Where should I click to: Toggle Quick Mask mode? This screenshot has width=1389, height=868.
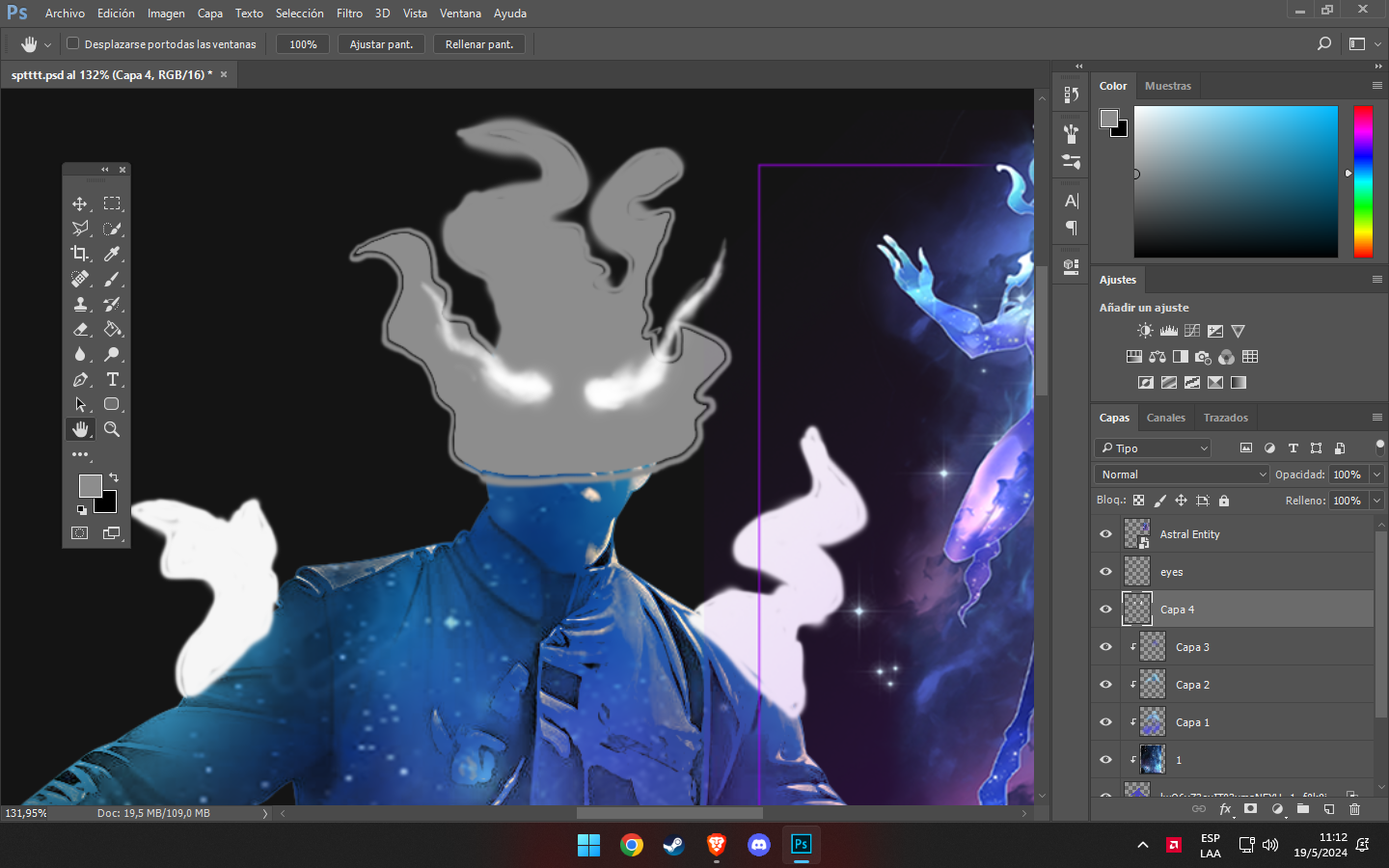[80, 532]
